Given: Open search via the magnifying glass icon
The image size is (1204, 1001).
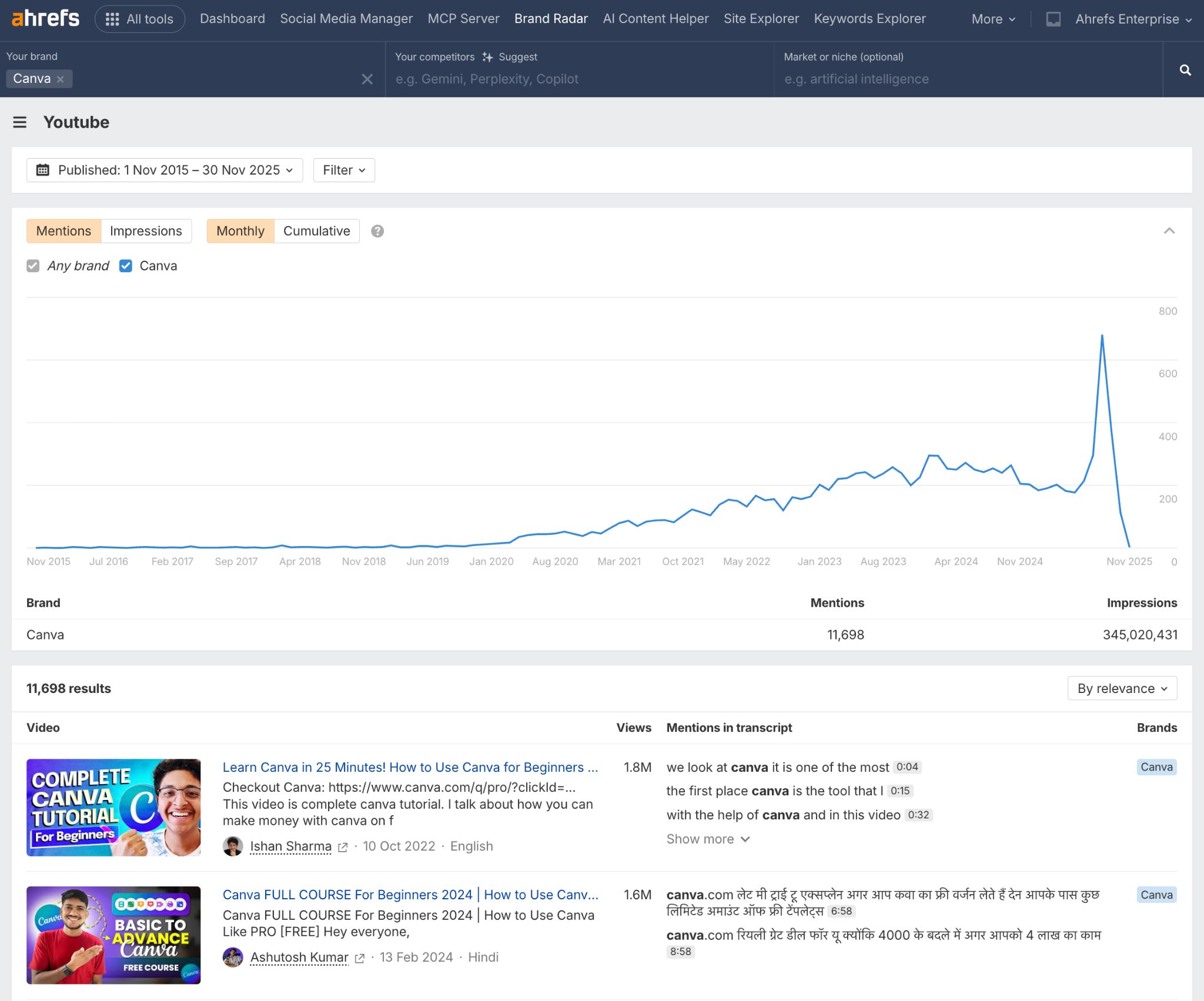Looking at the screenshot, I should pos(1185,70).
